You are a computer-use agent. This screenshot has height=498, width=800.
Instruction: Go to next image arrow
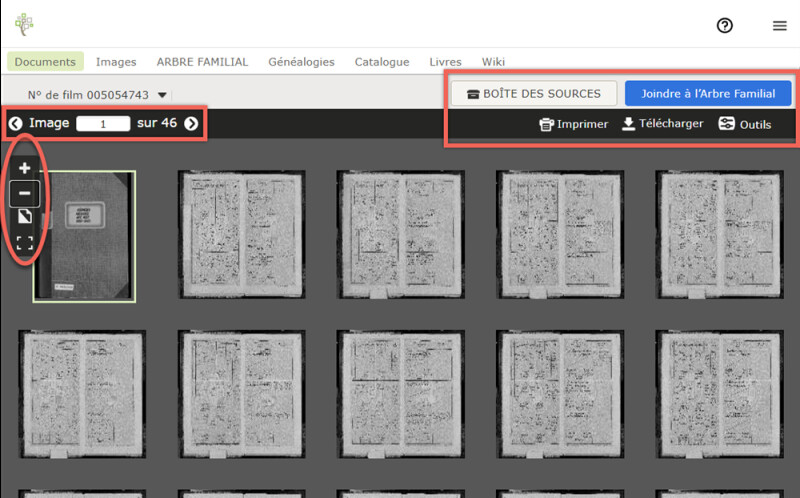[191, 123]
